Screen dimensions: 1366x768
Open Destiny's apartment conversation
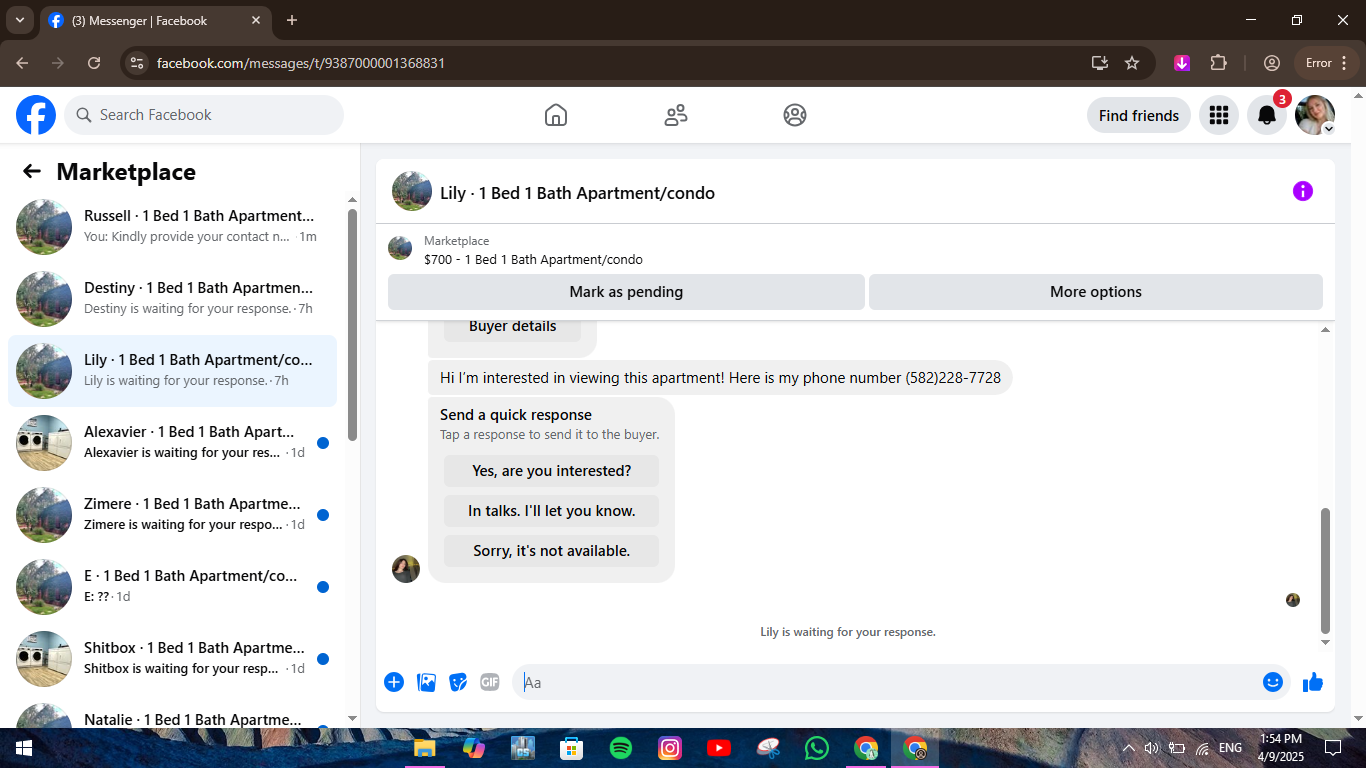point(172,299)
